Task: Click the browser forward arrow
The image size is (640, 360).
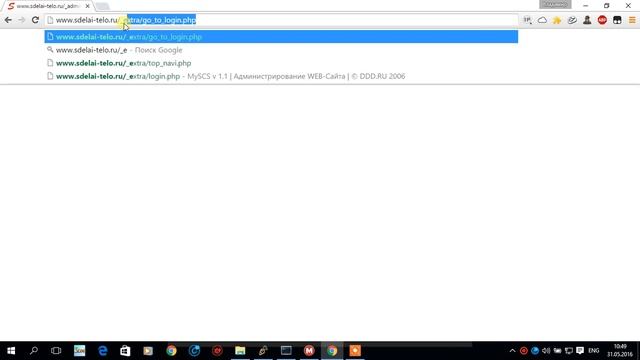Action: point(21,20)
